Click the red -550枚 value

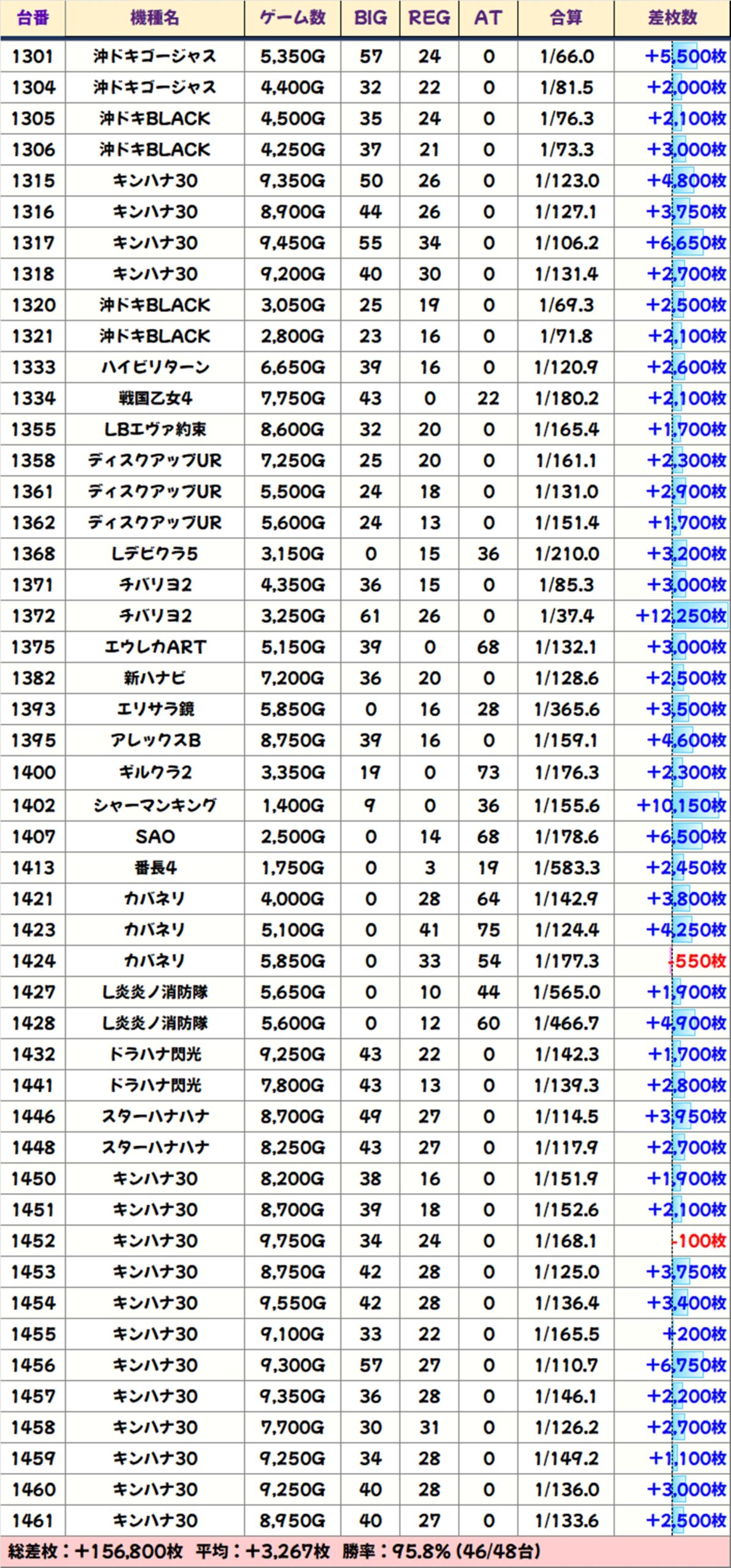point(697,961)
